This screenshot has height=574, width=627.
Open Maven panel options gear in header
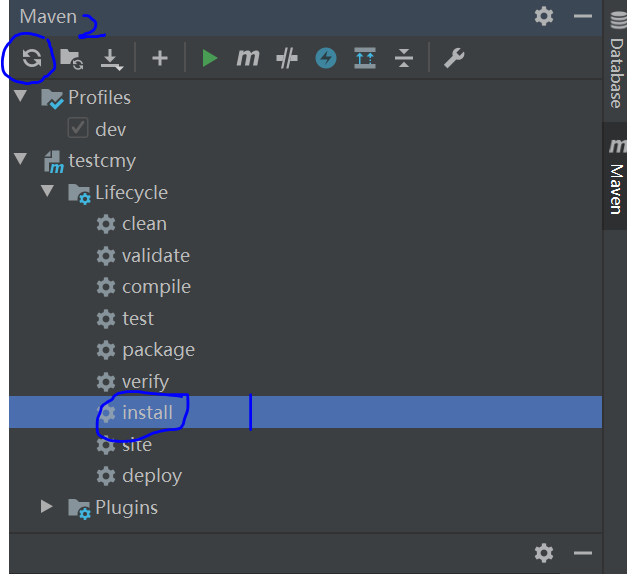544,16
